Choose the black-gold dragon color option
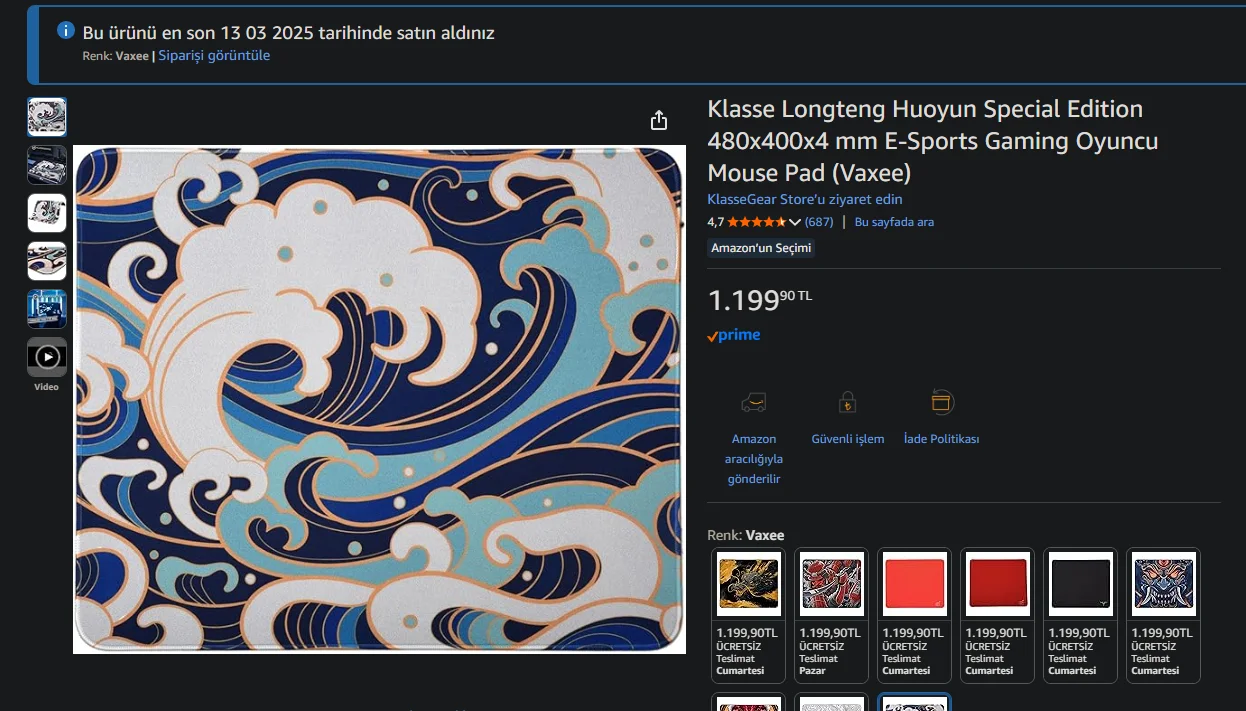1246x711 pixels. pos(748,615)
